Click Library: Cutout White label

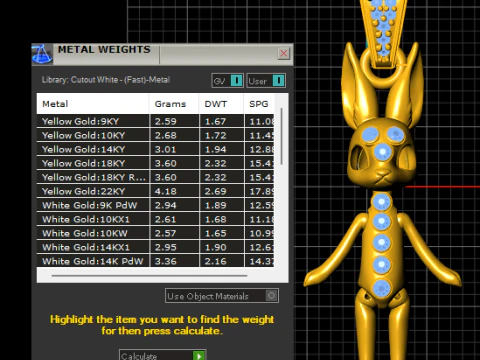106,80
